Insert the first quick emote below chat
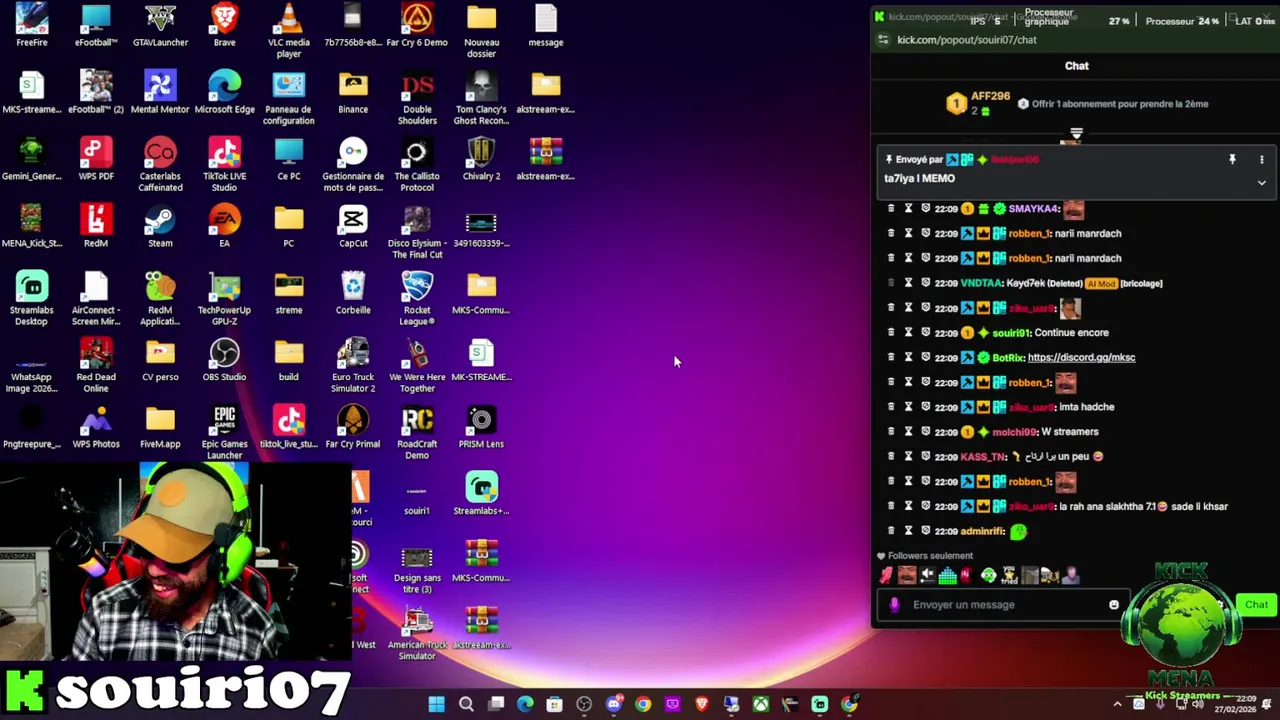The height and width of the screenshot is (720, 1280). (x=886, y=575)
